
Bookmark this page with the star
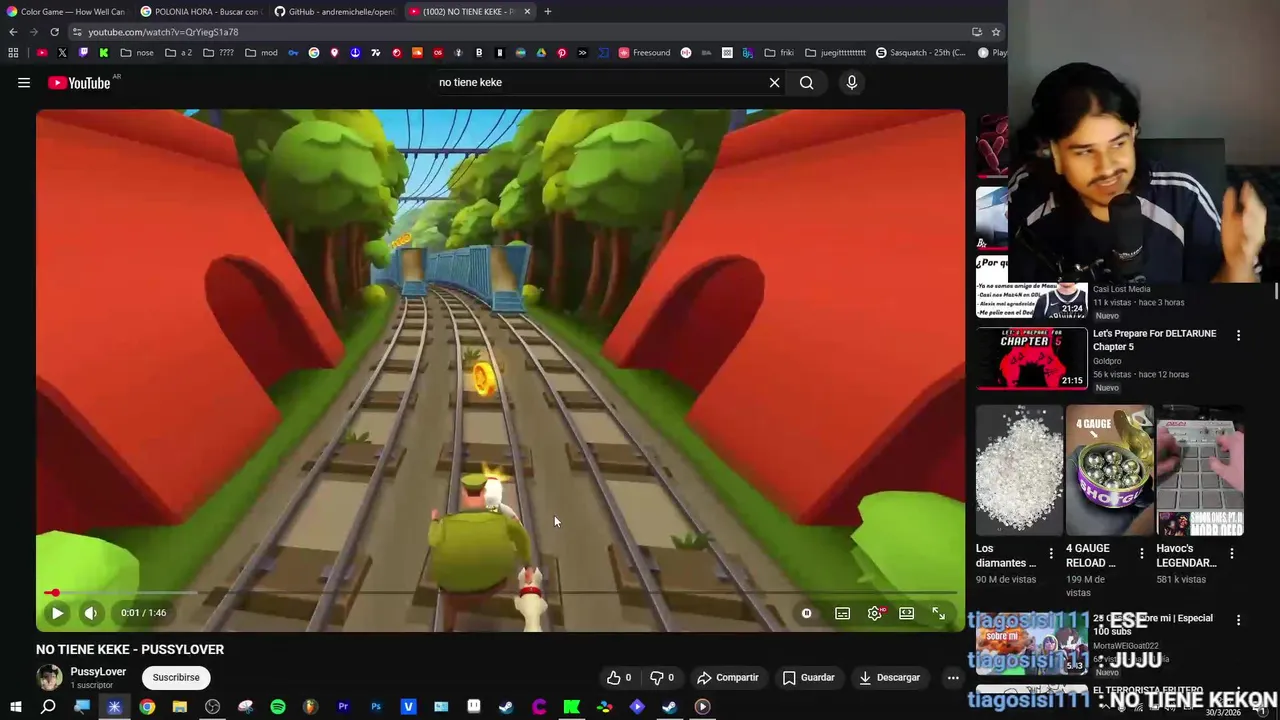pos(996,32)
